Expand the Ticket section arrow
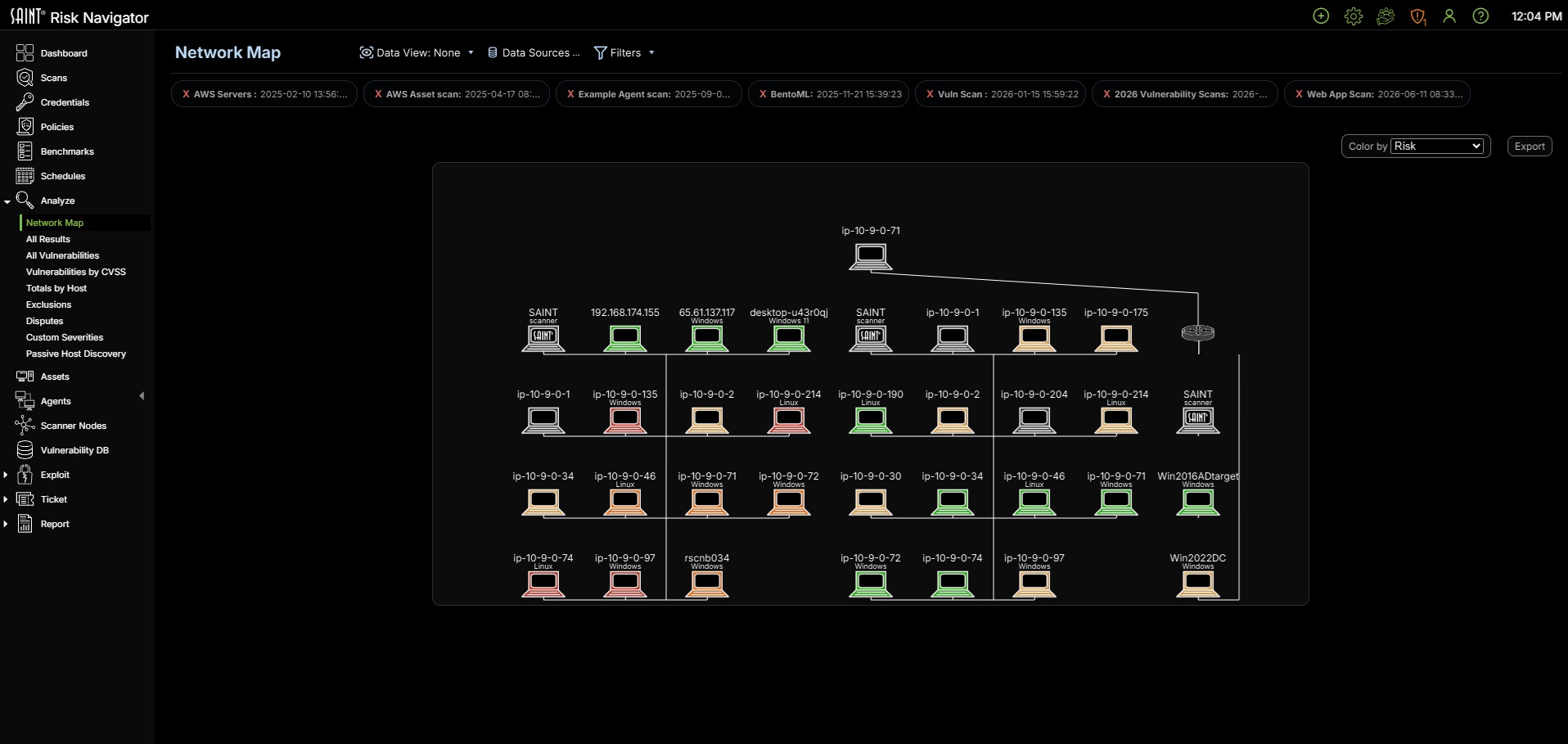This screenshot has height=744, width=1568. tap(6, 499)
